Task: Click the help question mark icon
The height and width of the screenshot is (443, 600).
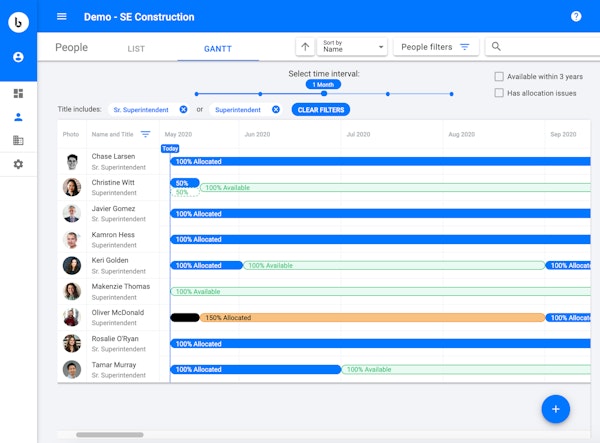Action: [x=576, y=17]
